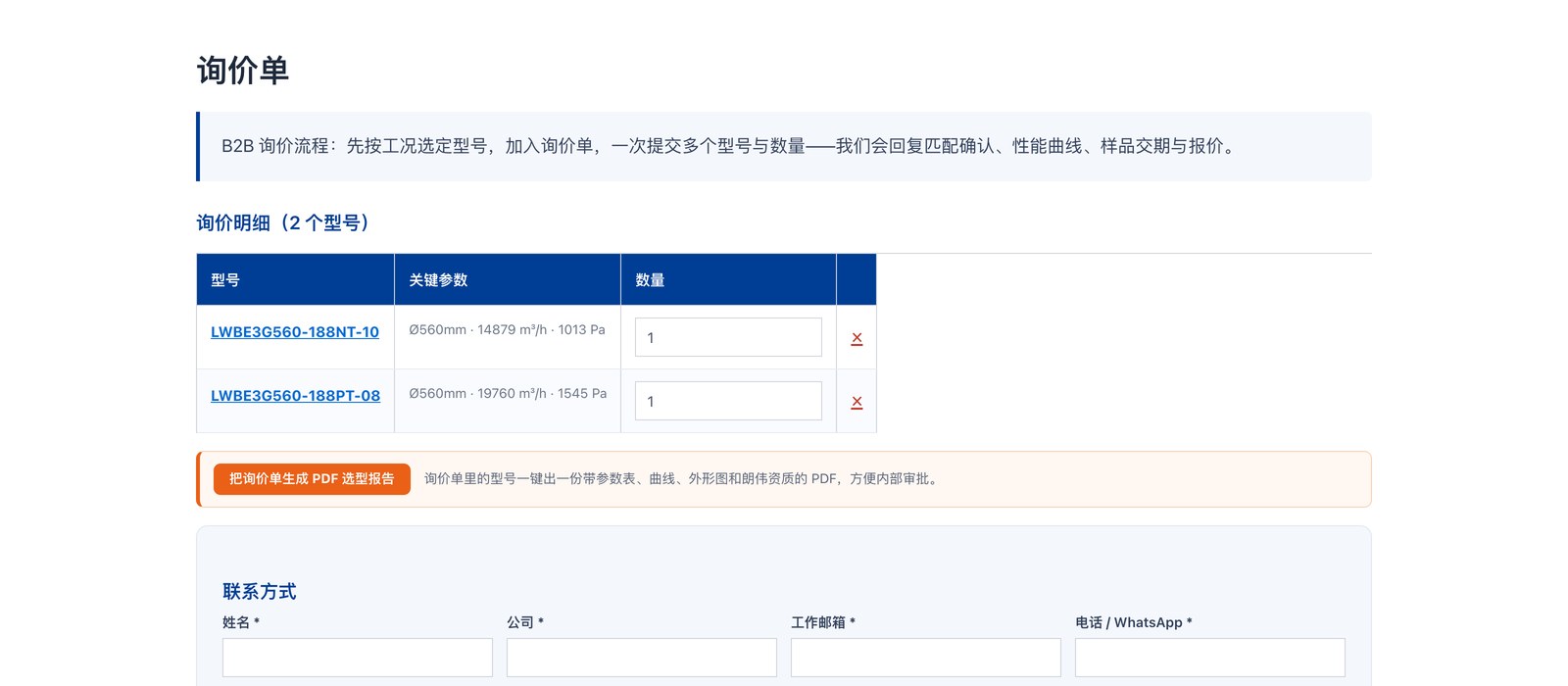Click the 询价明细（2 个型号）heading
The width and height of the screenshot is (1568, 686).
tap(285, 223)
